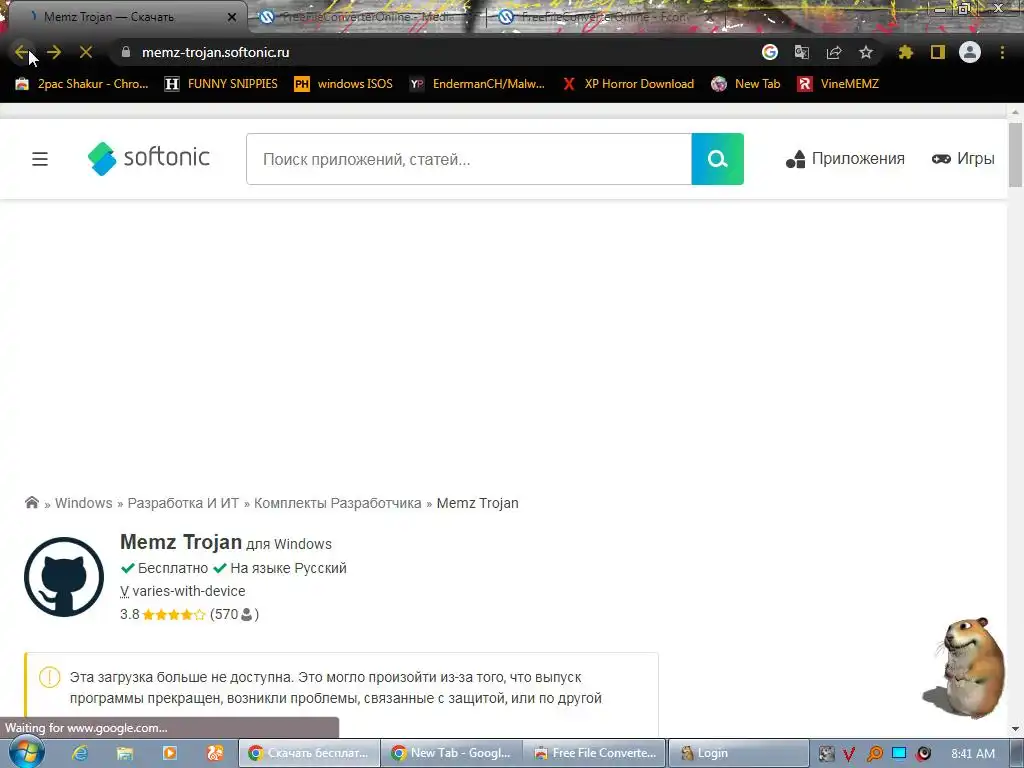Switch to the Скачать бесплат... taskbar window
Screen dimensions: 1024x768
pyautogui.click(x=309, y=753)
